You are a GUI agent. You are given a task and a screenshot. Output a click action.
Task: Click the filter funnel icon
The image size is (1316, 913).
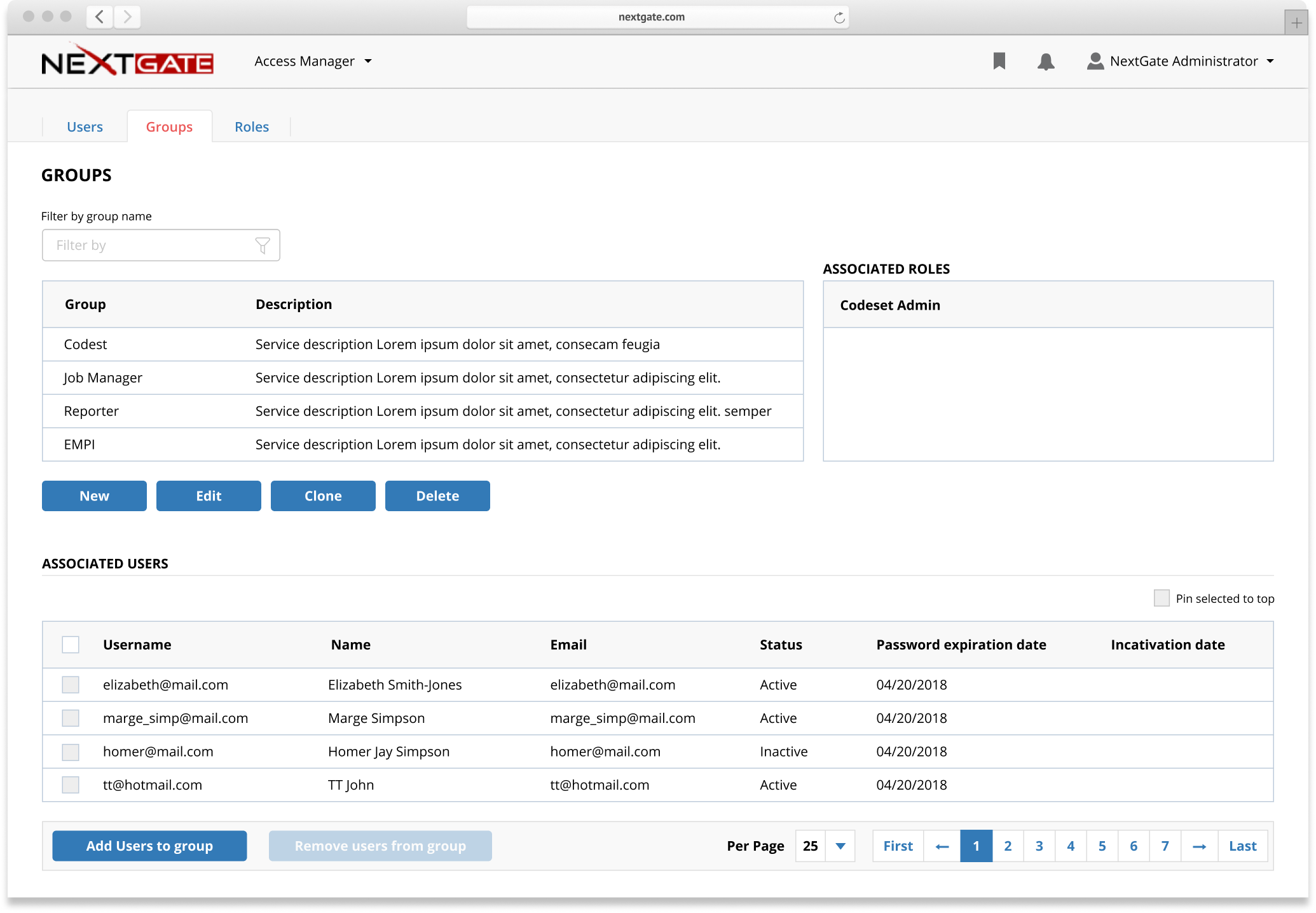coord(263,245)
